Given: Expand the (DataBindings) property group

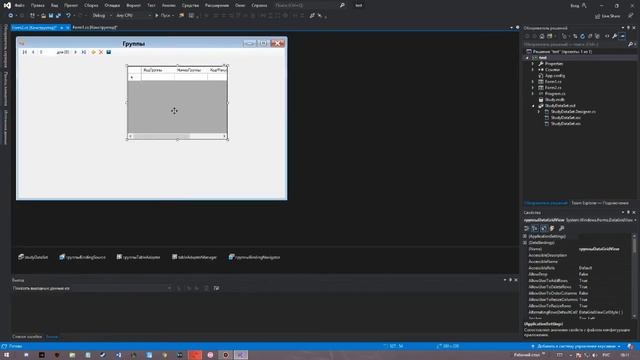Looking at the screenshot, I should [x=525, y=242].
